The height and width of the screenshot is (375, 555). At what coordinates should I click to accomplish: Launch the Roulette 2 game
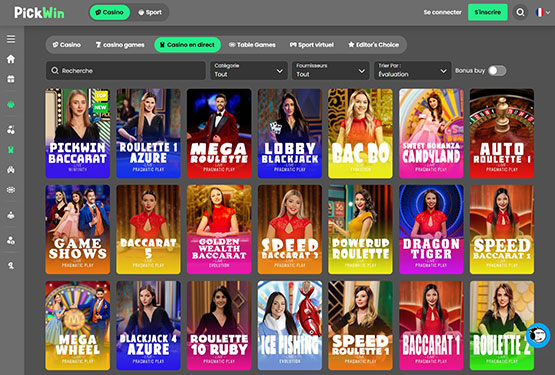[502, 325]
